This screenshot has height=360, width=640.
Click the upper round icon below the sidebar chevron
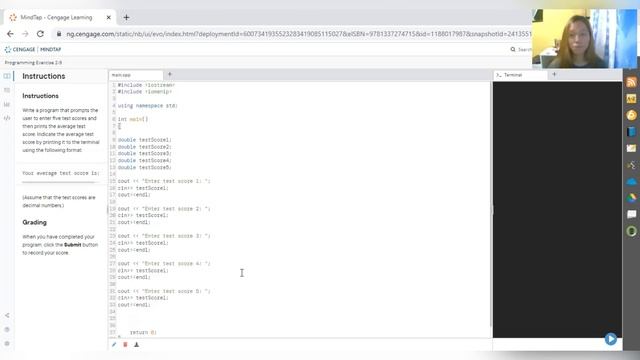(x=7, y=329)
